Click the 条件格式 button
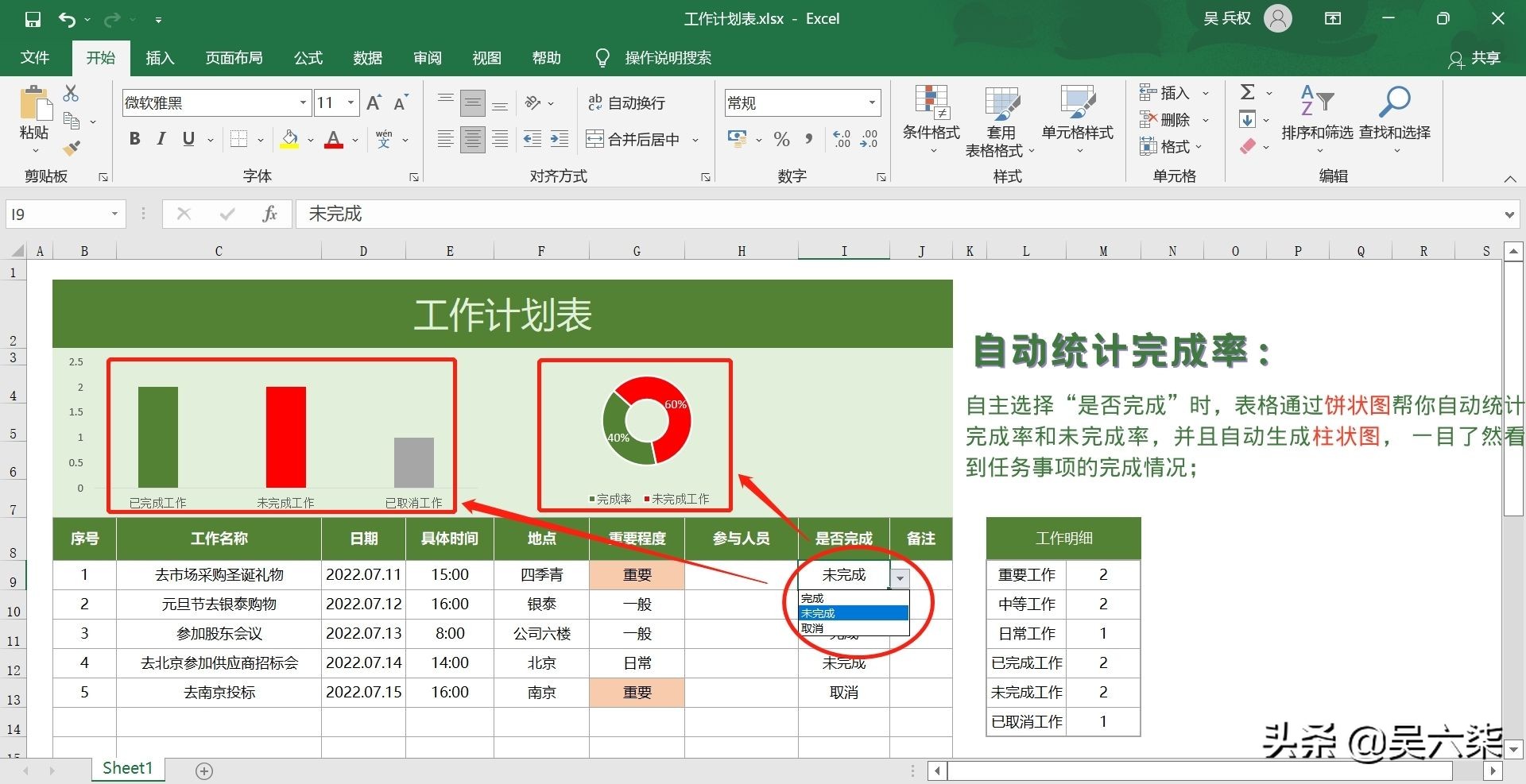Screen dimensions: 1526x784 931,119
